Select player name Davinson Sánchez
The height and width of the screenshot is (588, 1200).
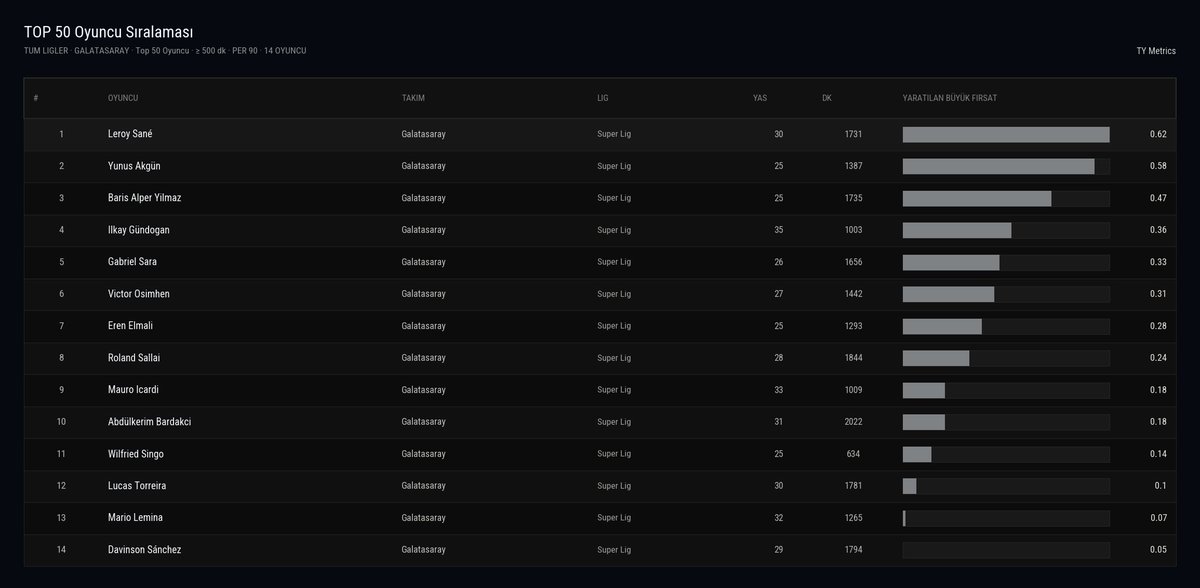(145, 550)
